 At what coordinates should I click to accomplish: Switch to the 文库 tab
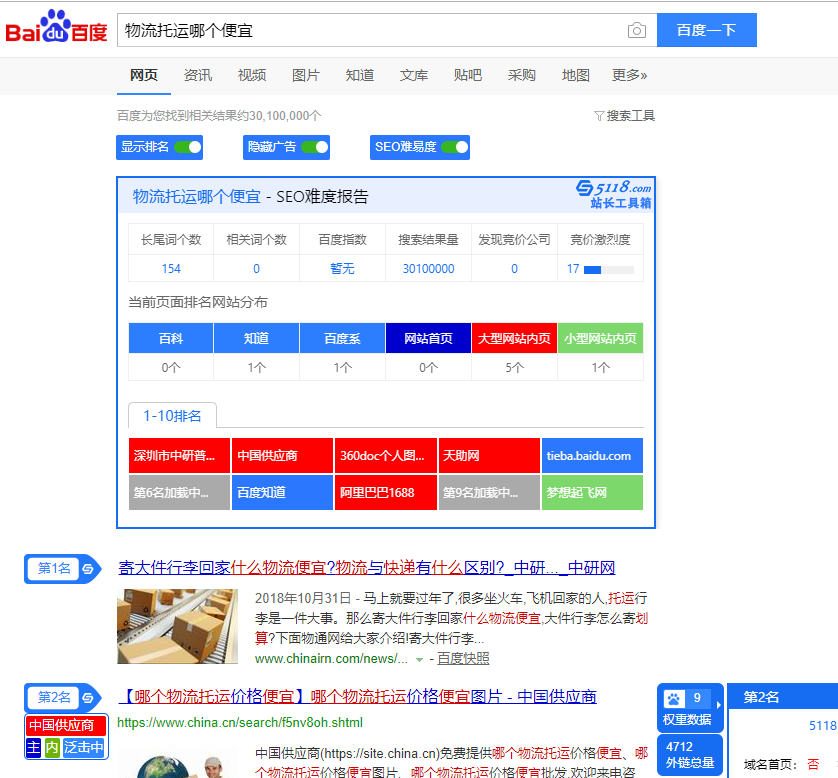pyautogui.click(x=414, y=75)
